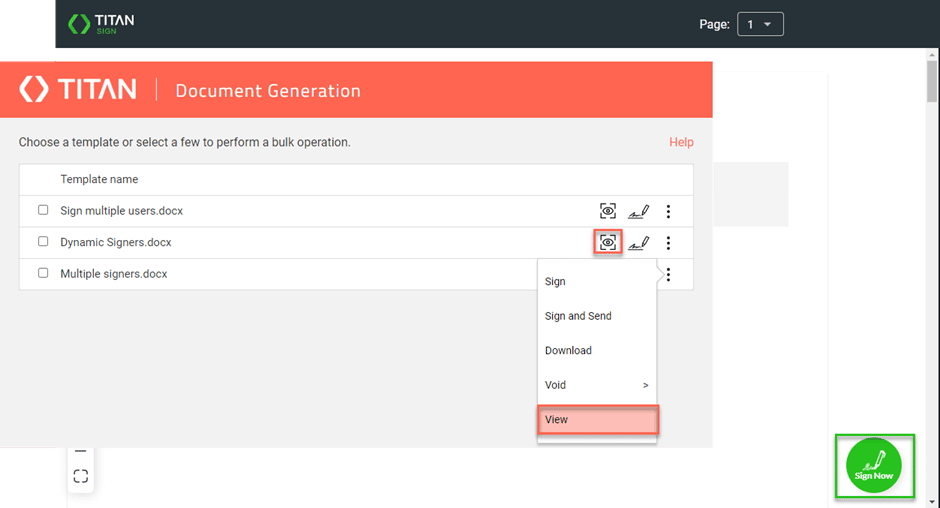The width and height of the screenshot is (940, 508).
Task: Tick the Multiple signers.docx checkbox
Action: click(43, 273)
